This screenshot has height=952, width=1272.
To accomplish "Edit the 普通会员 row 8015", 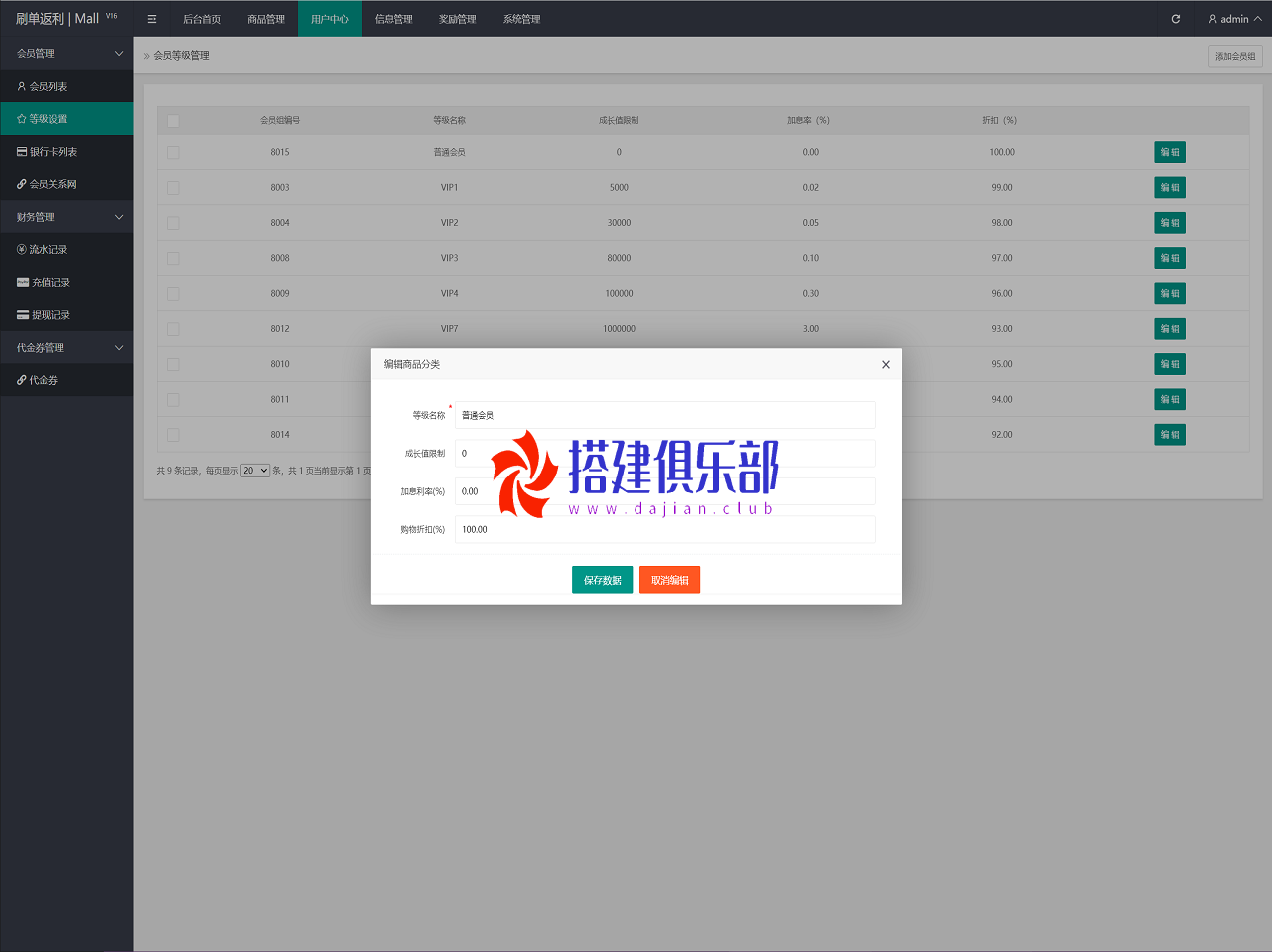I will [x=1170, y=152].
